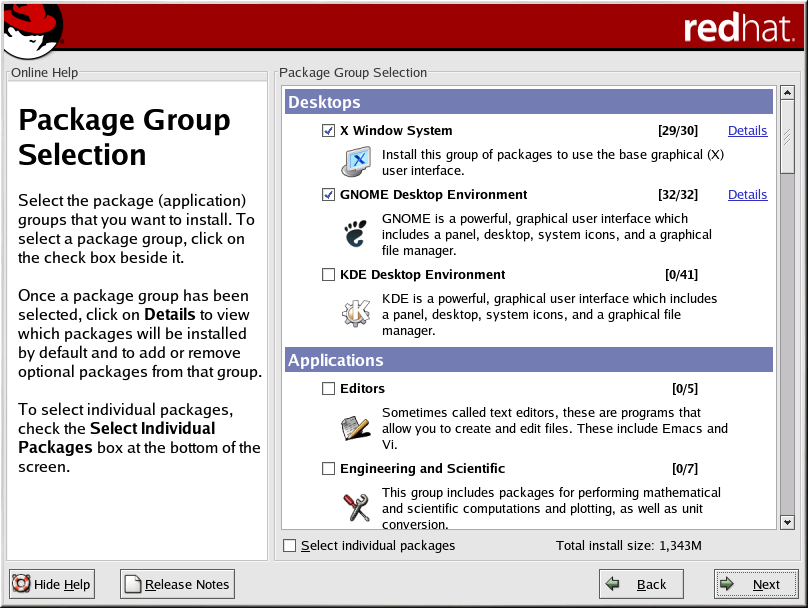Enable Select individual packages option

[x=290, y=546]
